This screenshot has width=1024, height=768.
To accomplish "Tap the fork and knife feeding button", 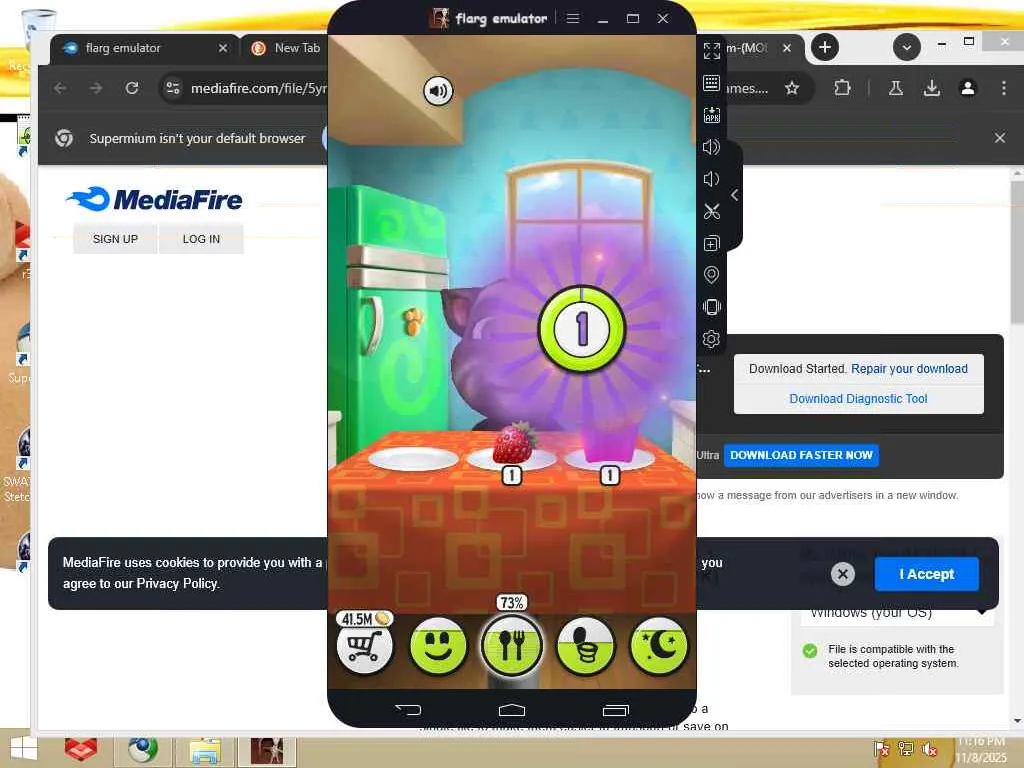I will click(x=512, y=645).
